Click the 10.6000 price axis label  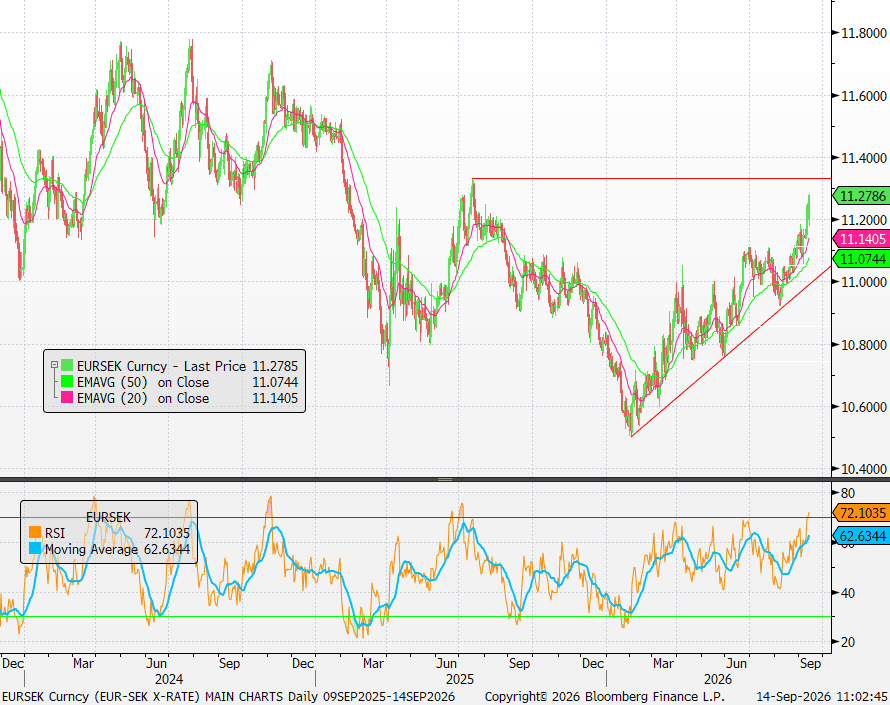coord(863,407)
